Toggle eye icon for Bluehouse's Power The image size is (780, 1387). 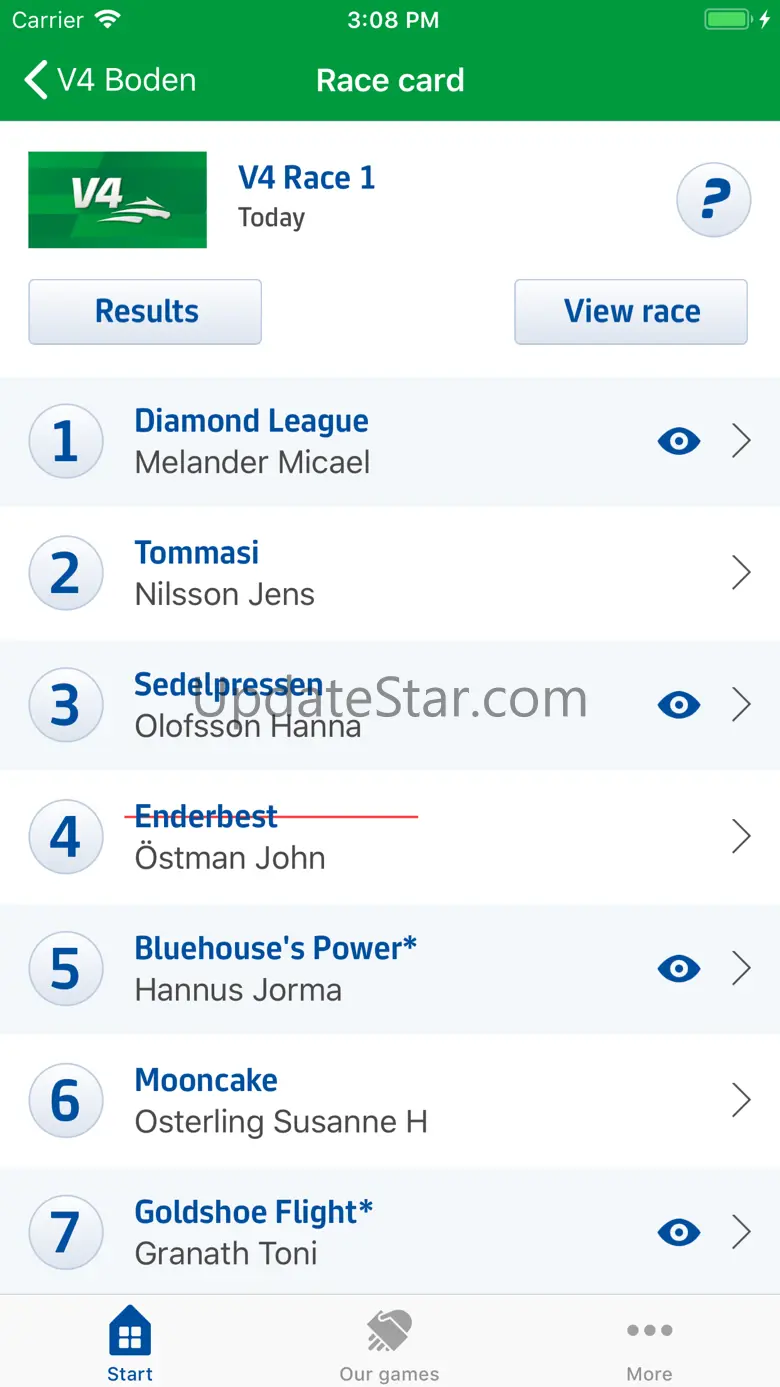pyautogui.click(x=679, y=968)
